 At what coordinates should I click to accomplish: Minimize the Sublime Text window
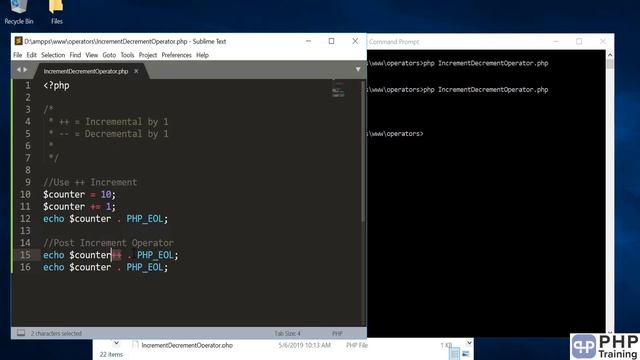coord(309,41)
